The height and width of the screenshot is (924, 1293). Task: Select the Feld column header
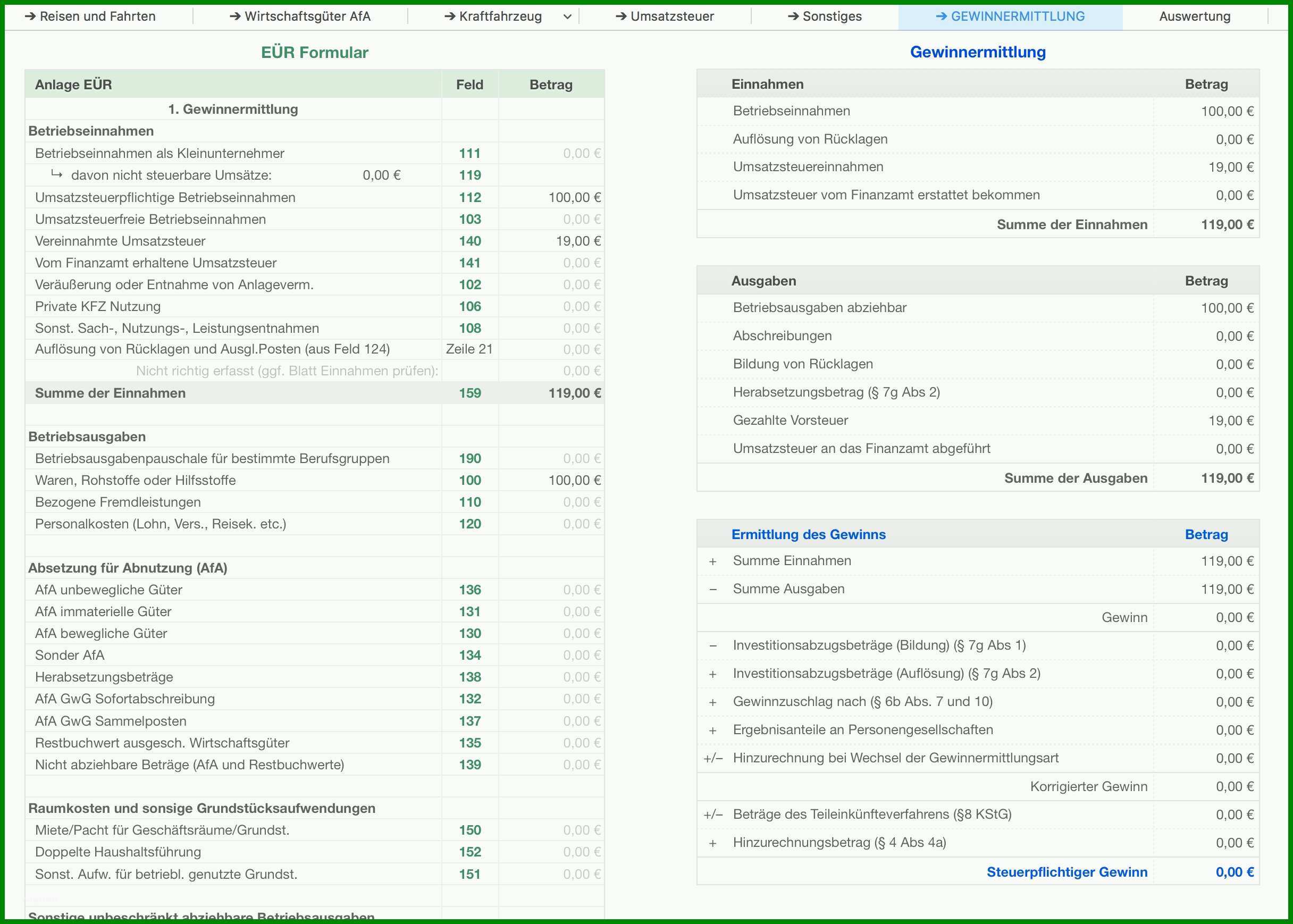coord(469,85)
